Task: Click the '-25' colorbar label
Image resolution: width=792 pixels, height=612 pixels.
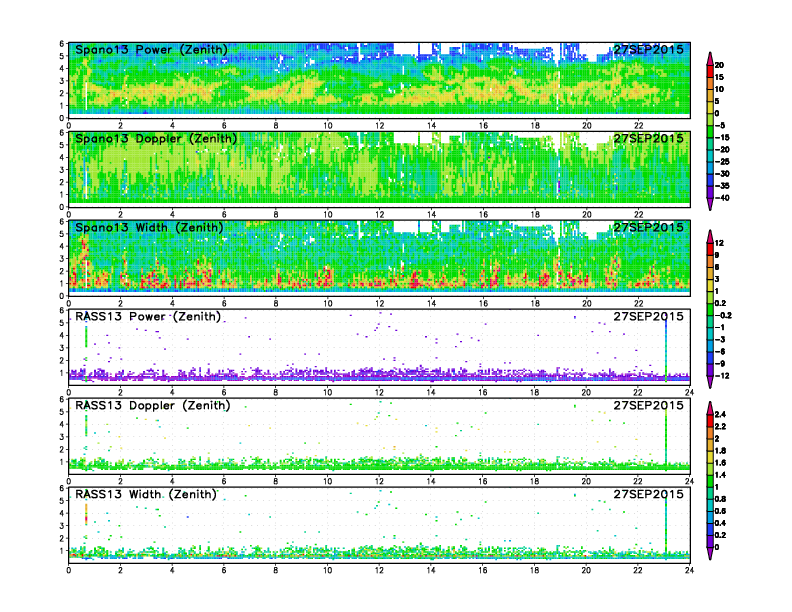Action: 722,162
